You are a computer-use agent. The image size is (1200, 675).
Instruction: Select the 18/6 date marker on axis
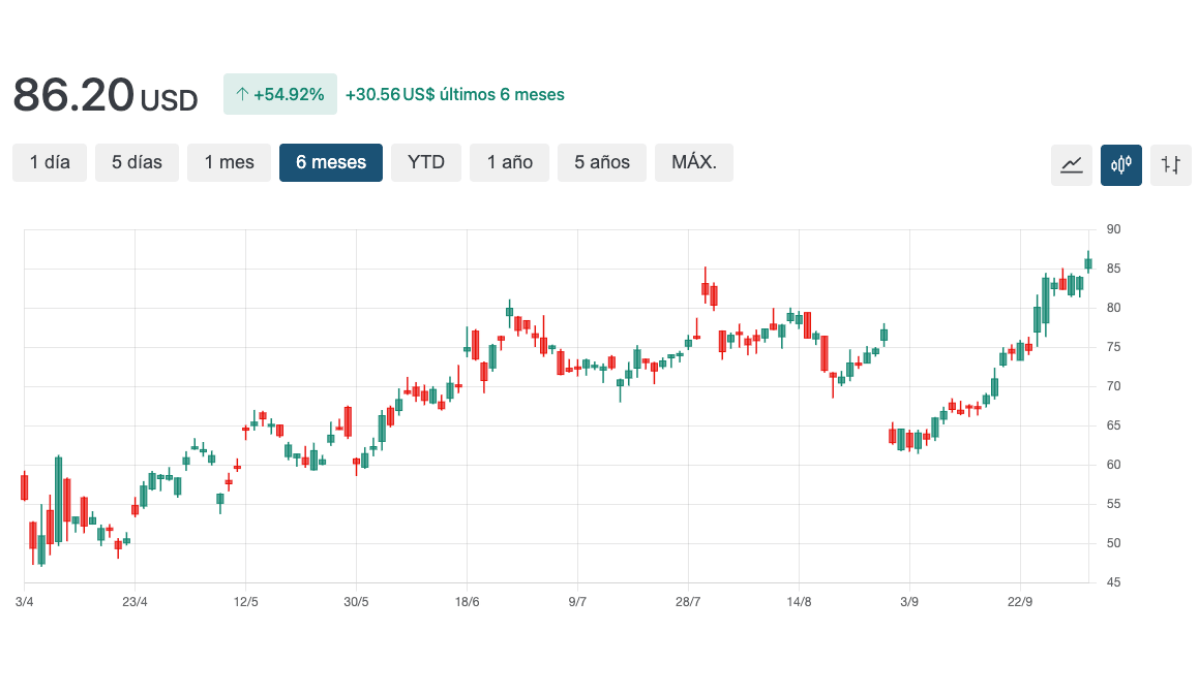(x=466, y=601)
